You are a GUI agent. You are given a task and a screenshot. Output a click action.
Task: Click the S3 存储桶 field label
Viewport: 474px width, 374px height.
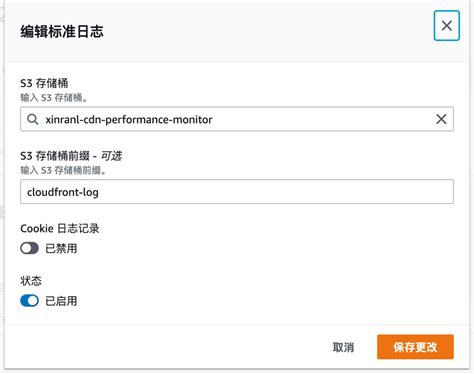(x=44, y=83)
